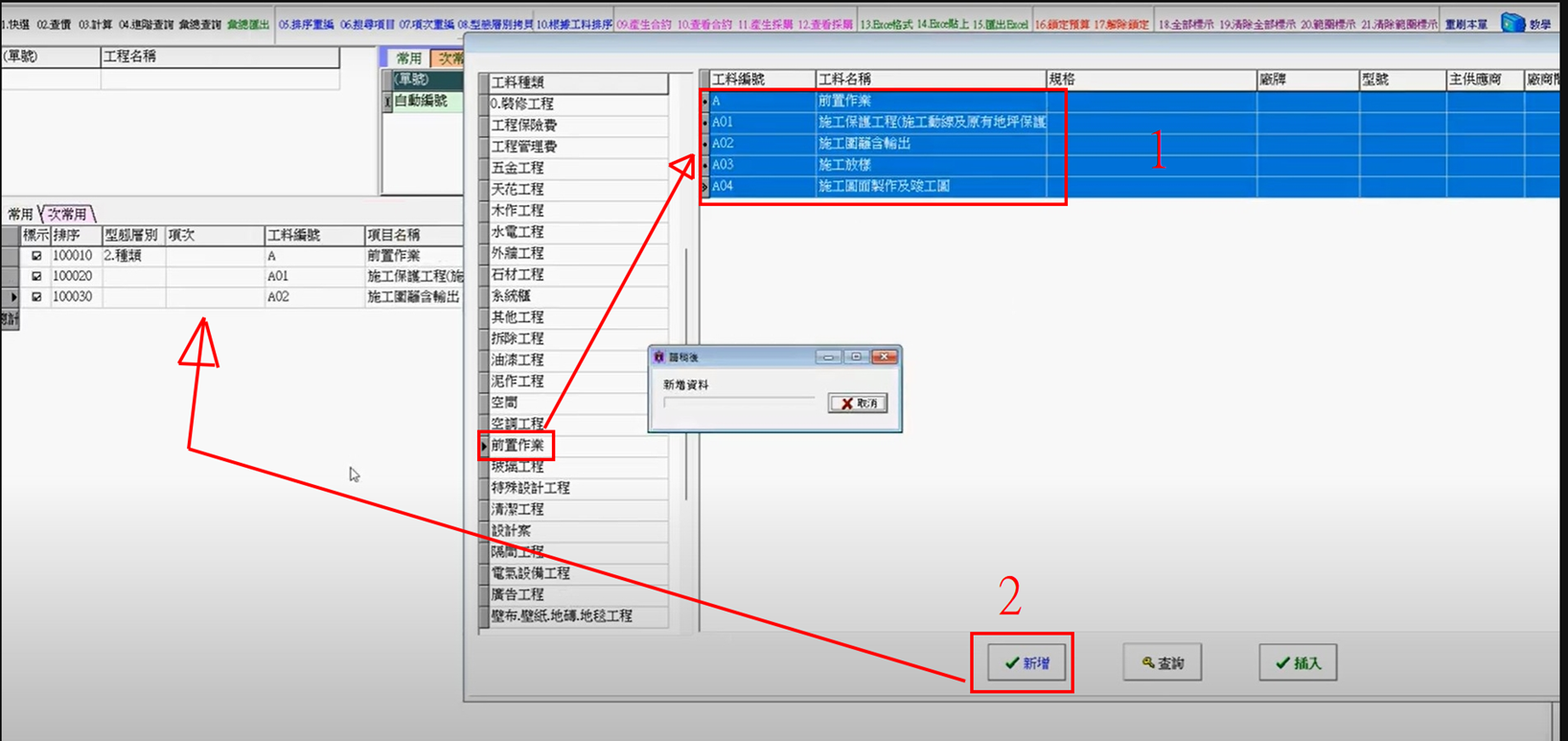1568x741 pixels.
Task: Switch to the 次常用 tab
Action: pos(69,214)
